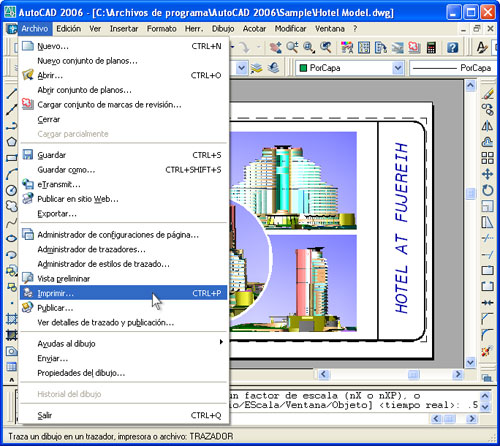
Task: Select the Spline draw tool
Action: click(x=11, y=222)
